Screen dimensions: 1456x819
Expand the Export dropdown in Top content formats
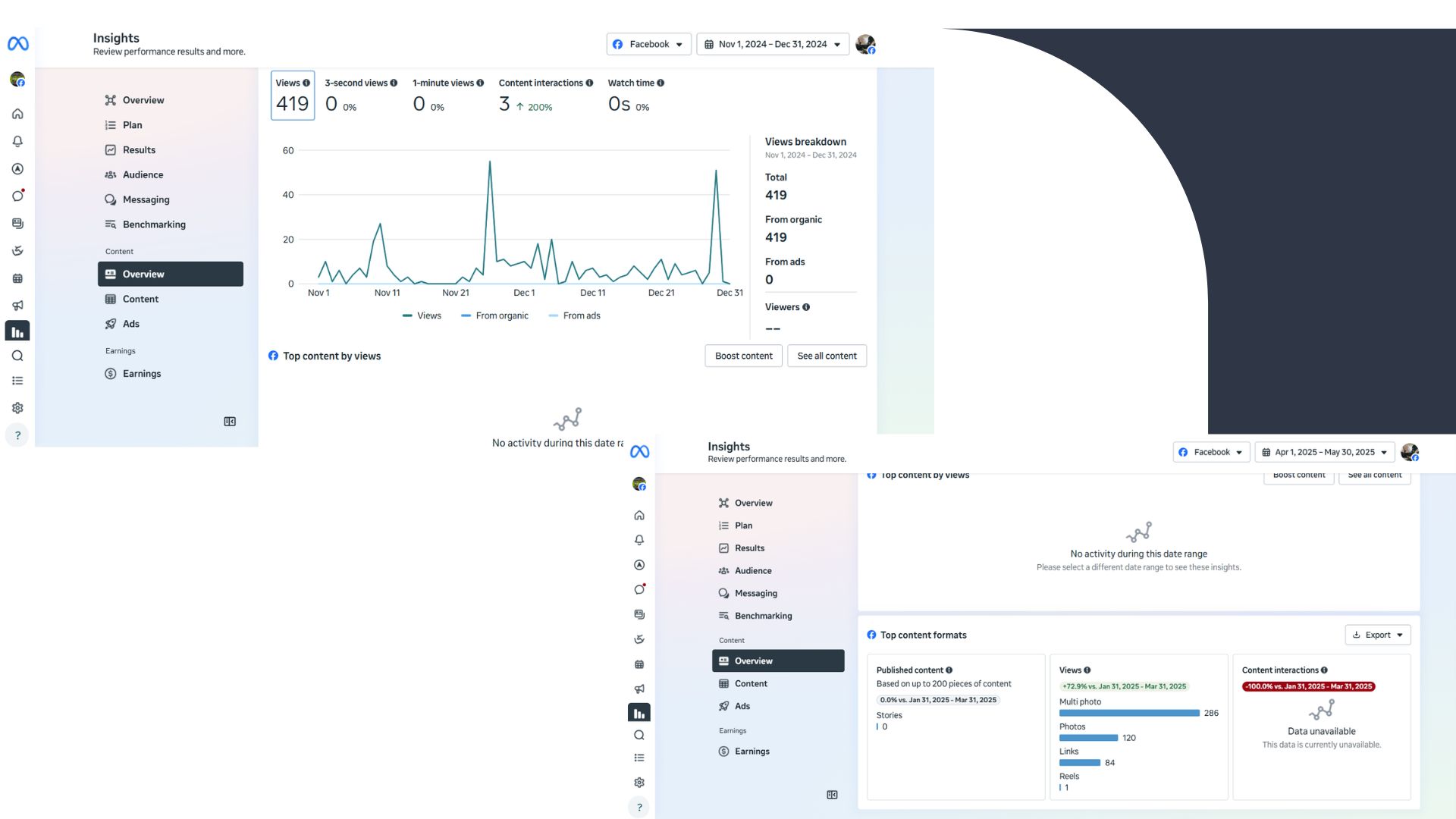[1377, 635]
